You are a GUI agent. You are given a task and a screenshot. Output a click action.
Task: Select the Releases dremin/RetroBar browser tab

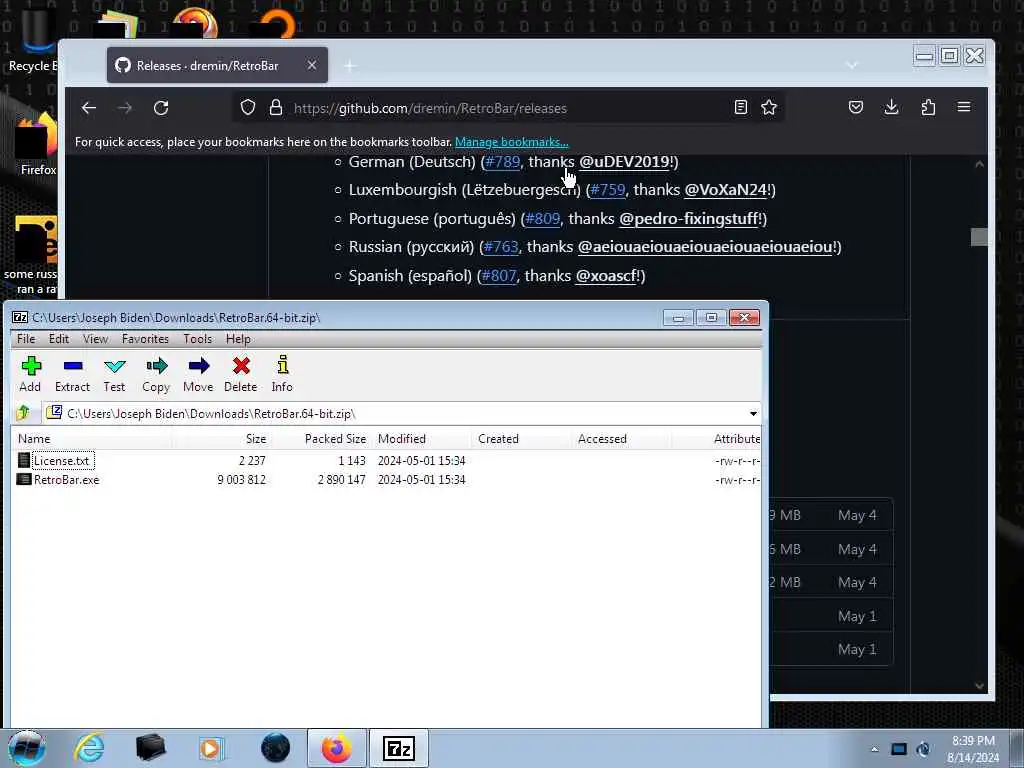tap(217, 65)
